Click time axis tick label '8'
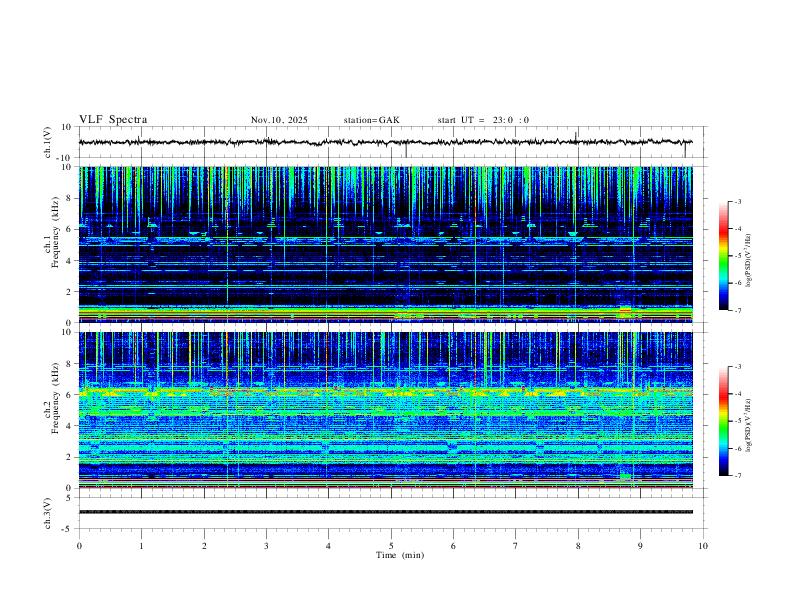 tap(578, 546)
